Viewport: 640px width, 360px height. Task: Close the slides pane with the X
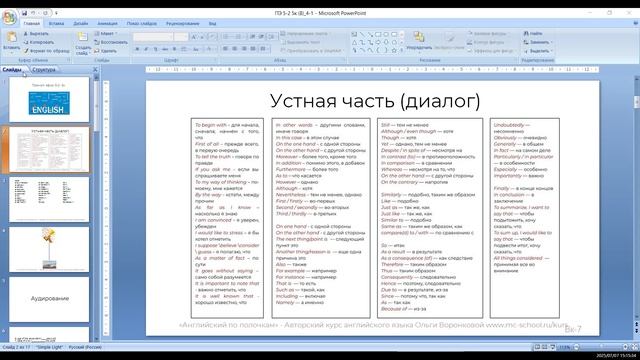click(95, 70)
